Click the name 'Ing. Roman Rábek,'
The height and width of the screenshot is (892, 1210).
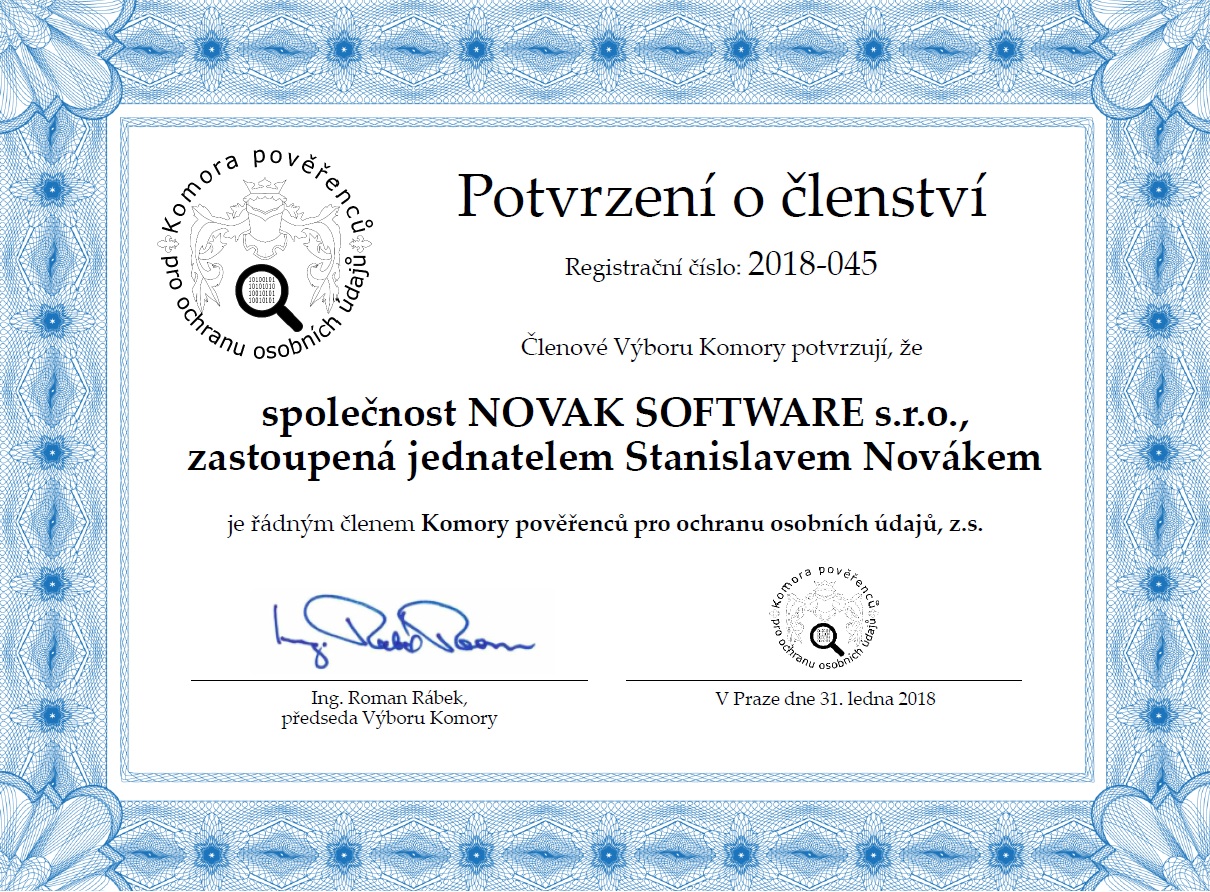click(x=390, y=698)
